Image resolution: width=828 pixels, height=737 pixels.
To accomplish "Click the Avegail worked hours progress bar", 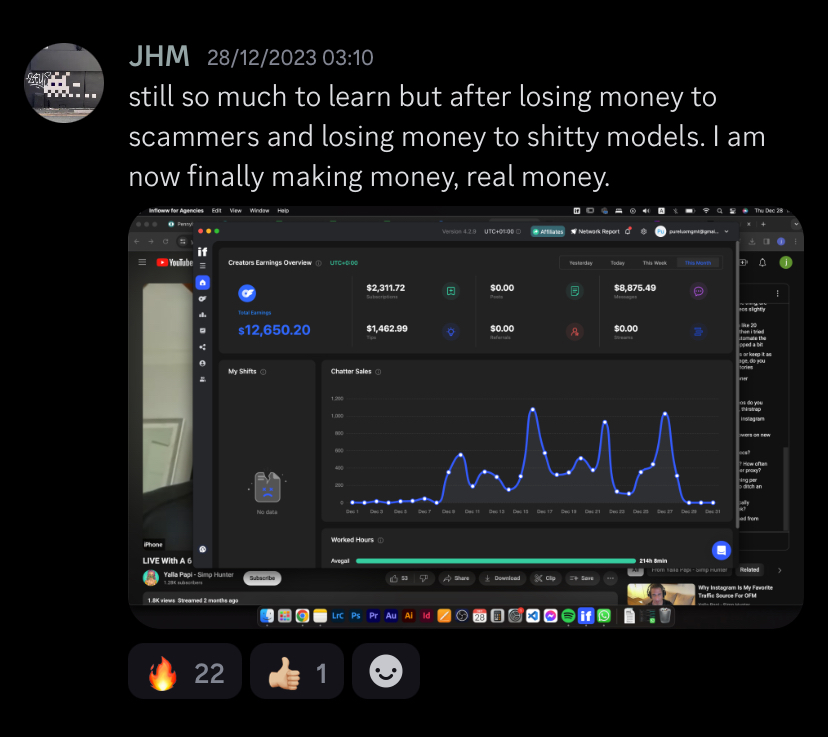I will coord(496,561).
